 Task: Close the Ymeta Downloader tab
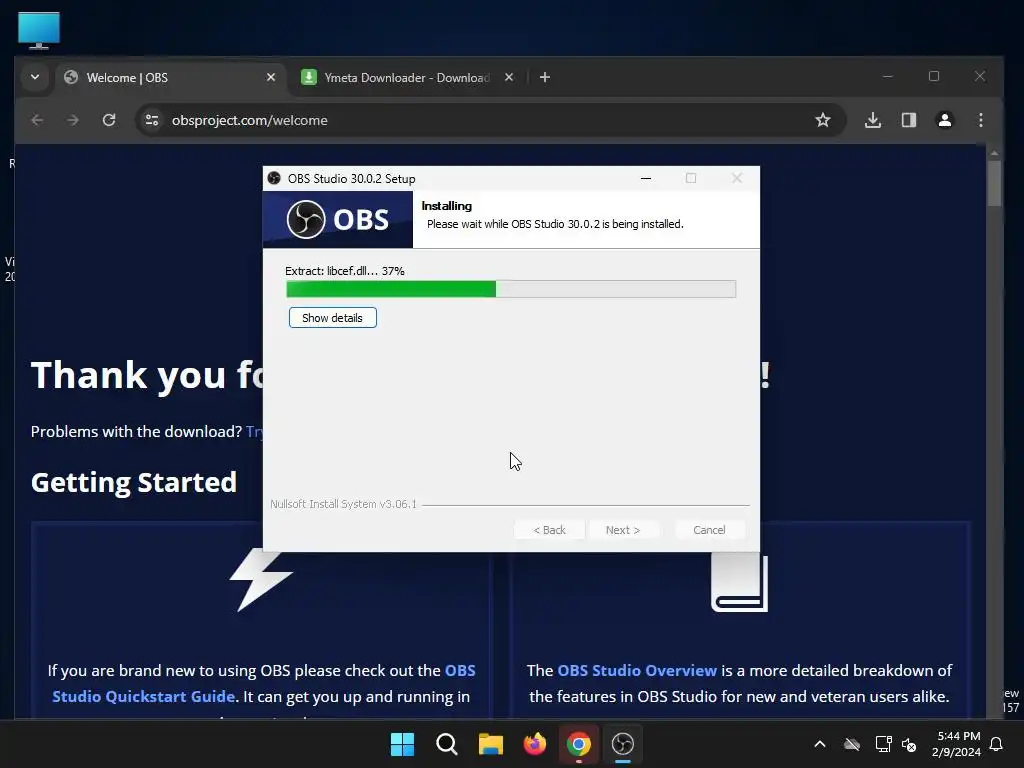pos(509,78)
